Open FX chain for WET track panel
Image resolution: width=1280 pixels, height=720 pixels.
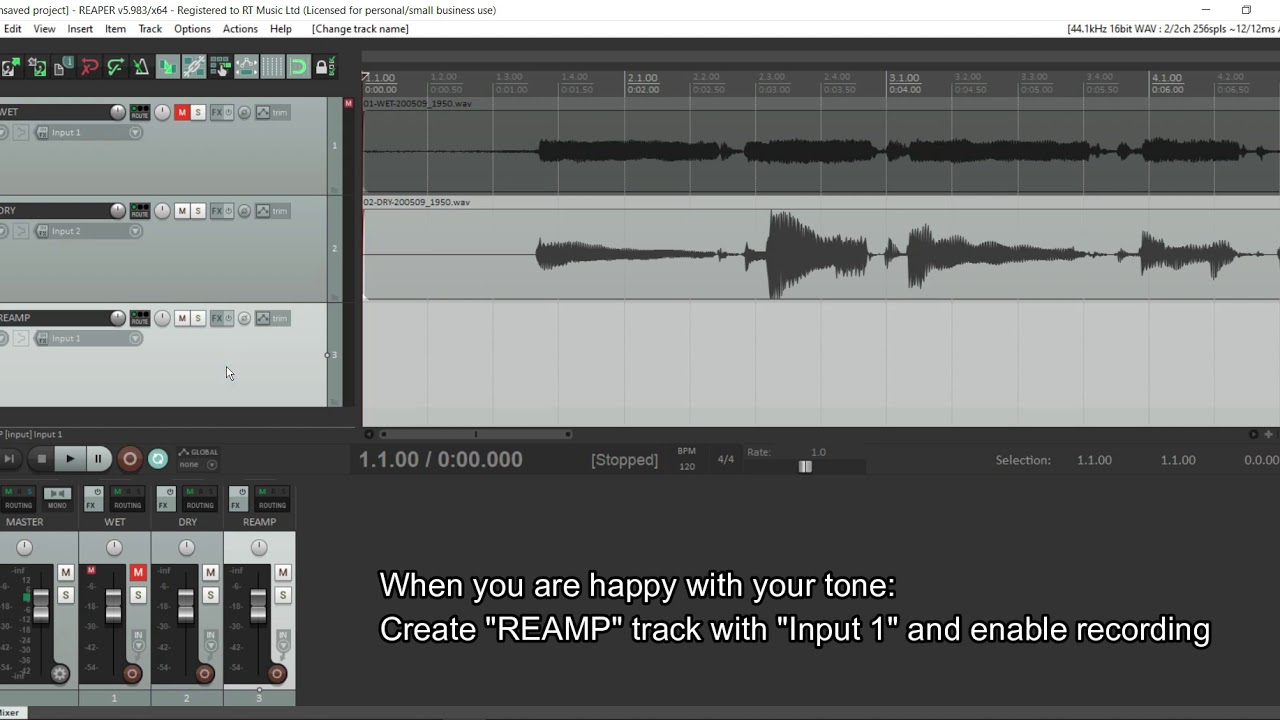(x=217, y=112)
